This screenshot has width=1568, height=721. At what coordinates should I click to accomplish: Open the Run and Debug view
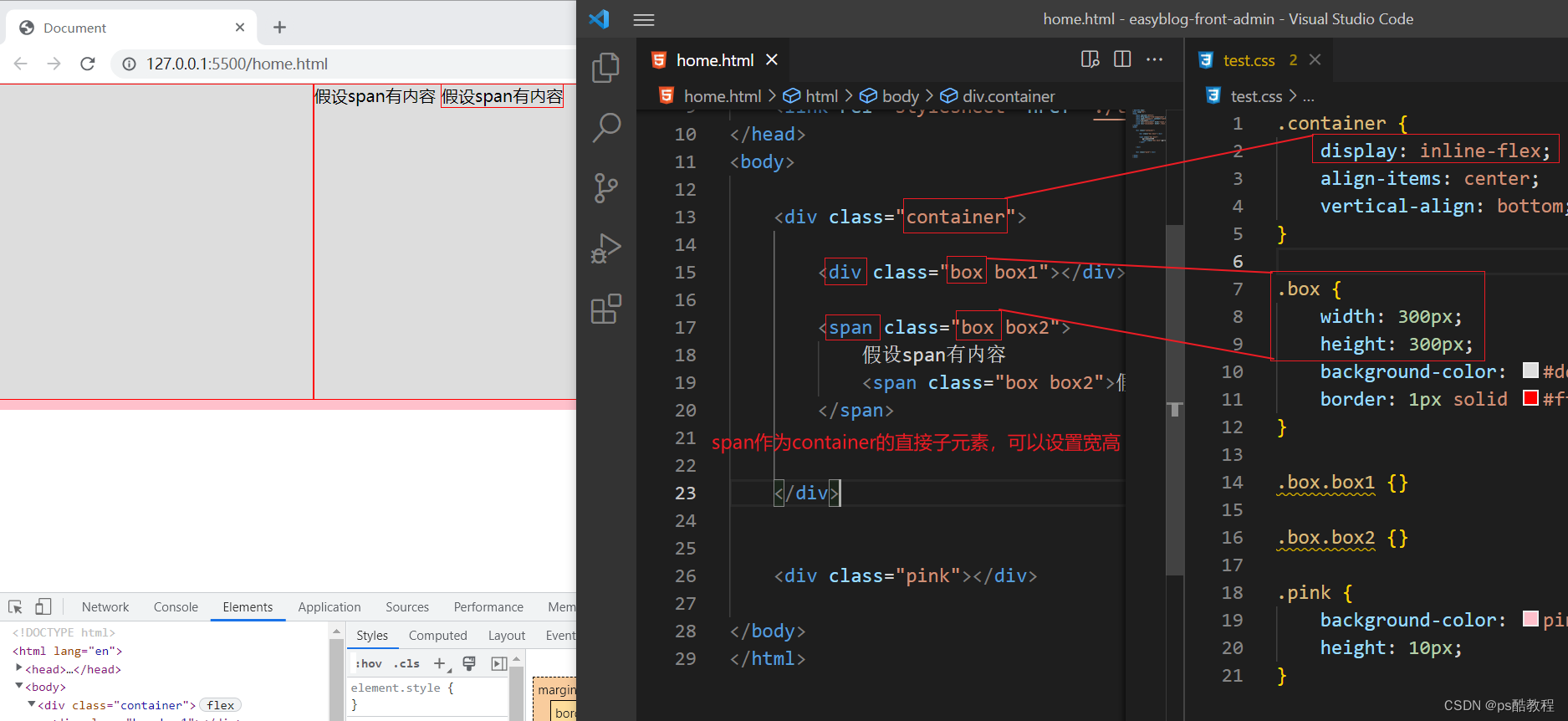(606, 248)
